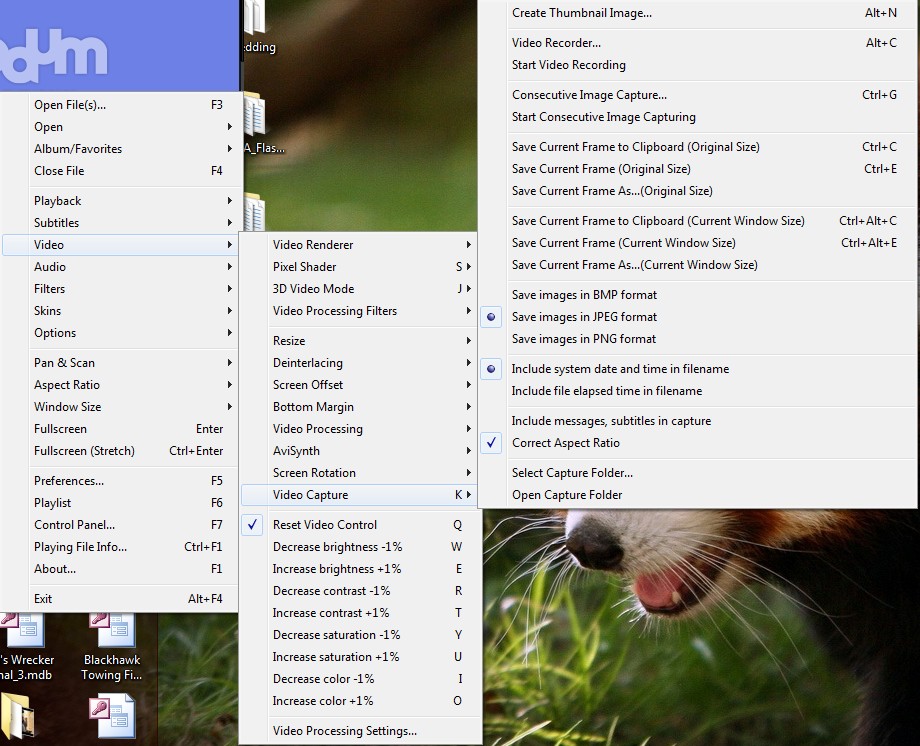Expand the Video Renderer submenu
Image resolution: width=920 pixels, height=746 pixels.
[359, 245]
